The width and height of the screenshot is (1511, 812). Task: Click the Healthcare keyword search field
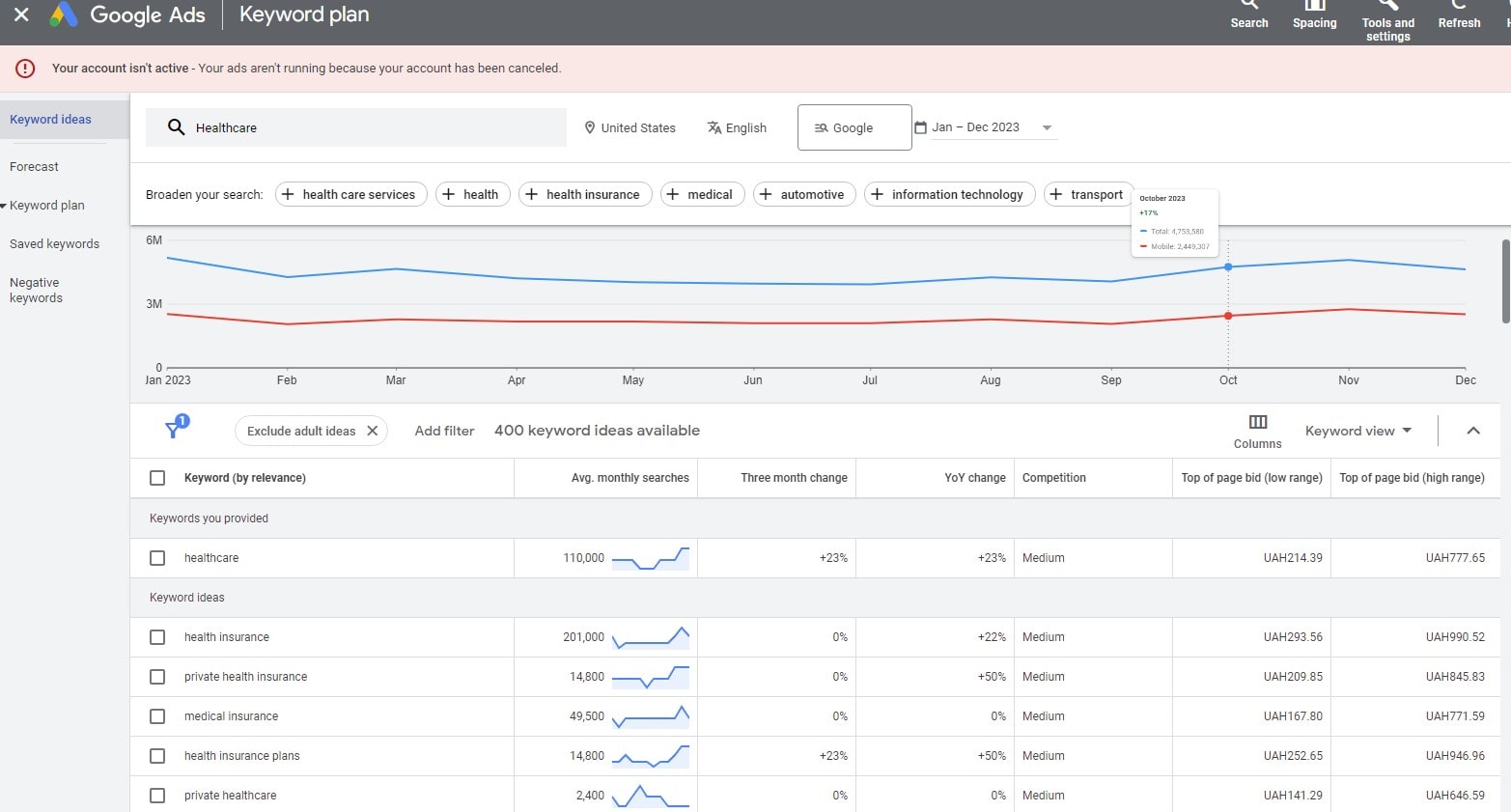[356, 127]
